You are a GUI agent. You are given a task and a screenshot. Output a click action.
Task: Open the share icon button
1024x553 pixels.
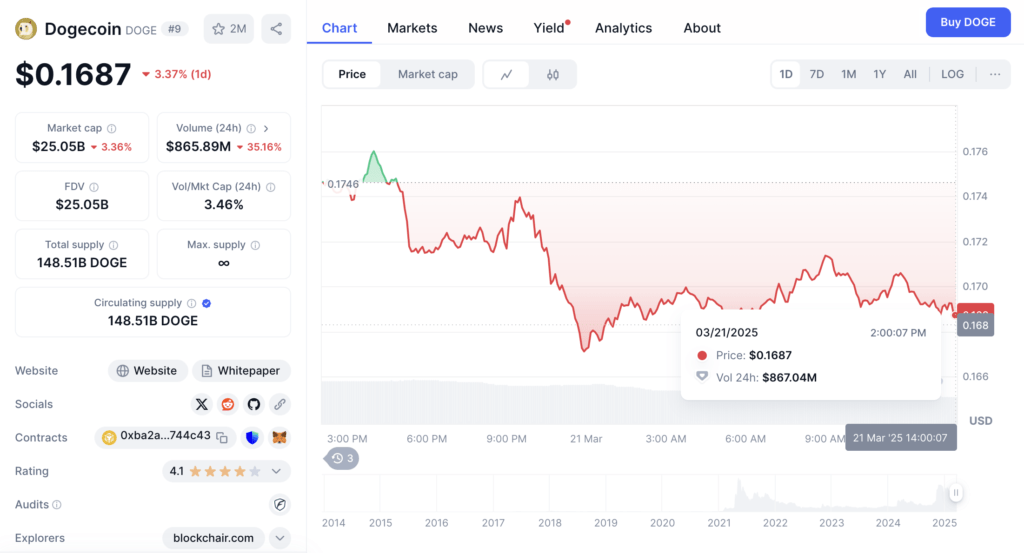tap(276, 29)
